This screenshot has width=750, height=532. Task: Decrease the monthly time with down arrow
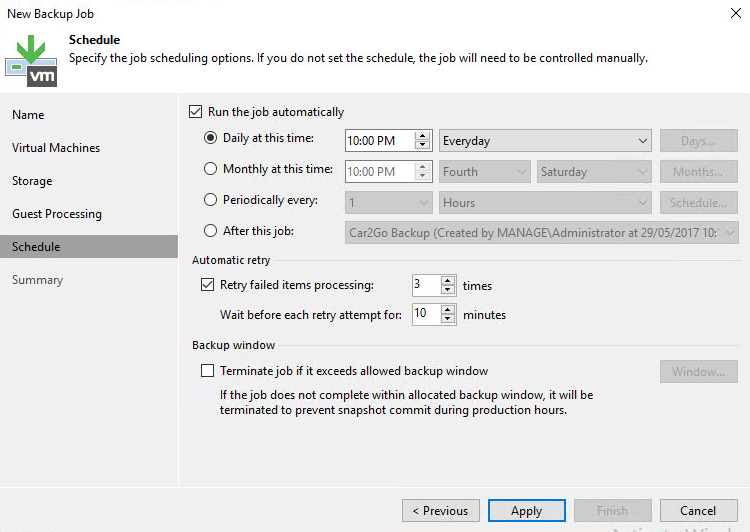pyautogui.click(x=422, y=176)
